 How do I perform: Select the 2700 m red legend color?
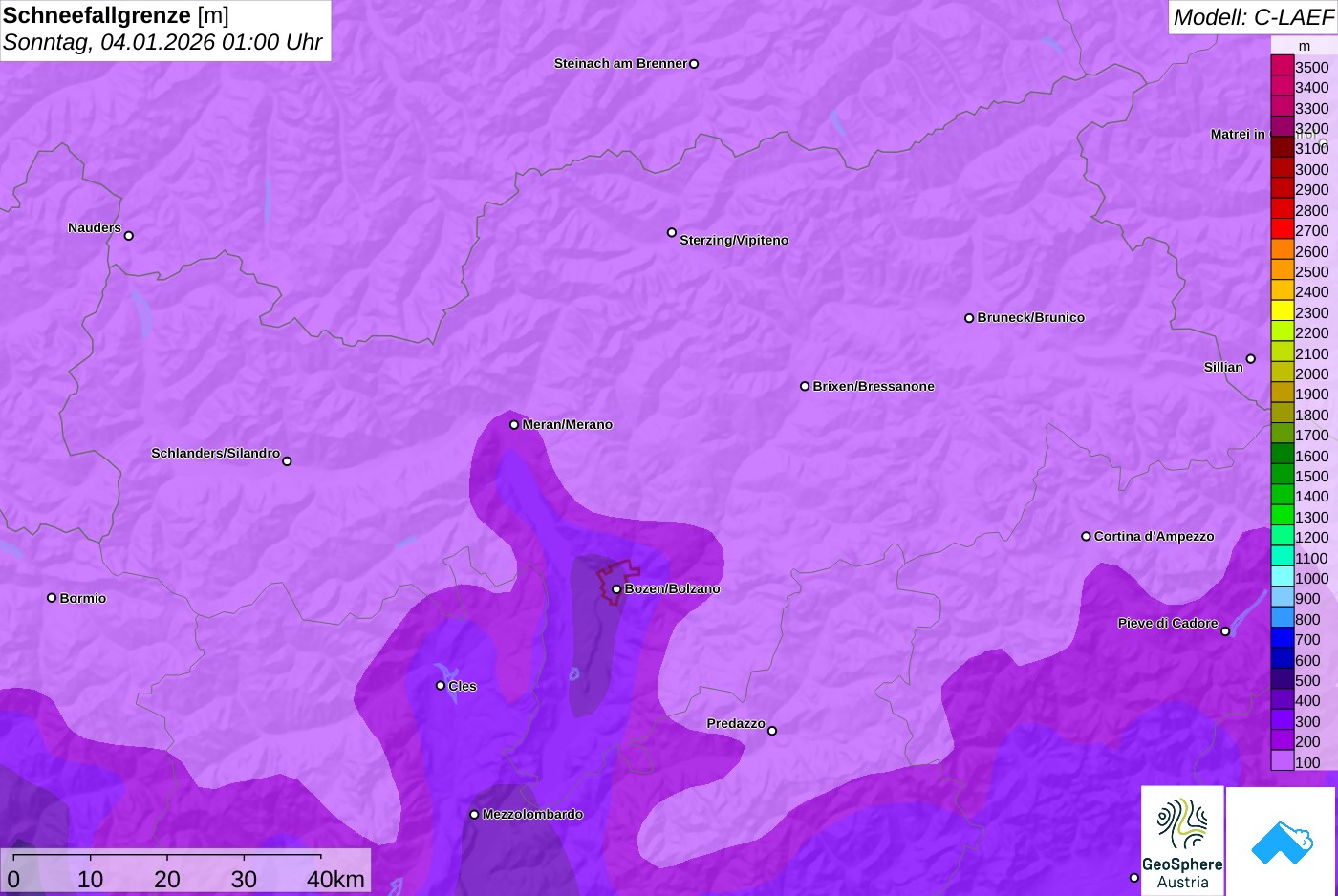pyautogui.click(x=1283, y=229)
